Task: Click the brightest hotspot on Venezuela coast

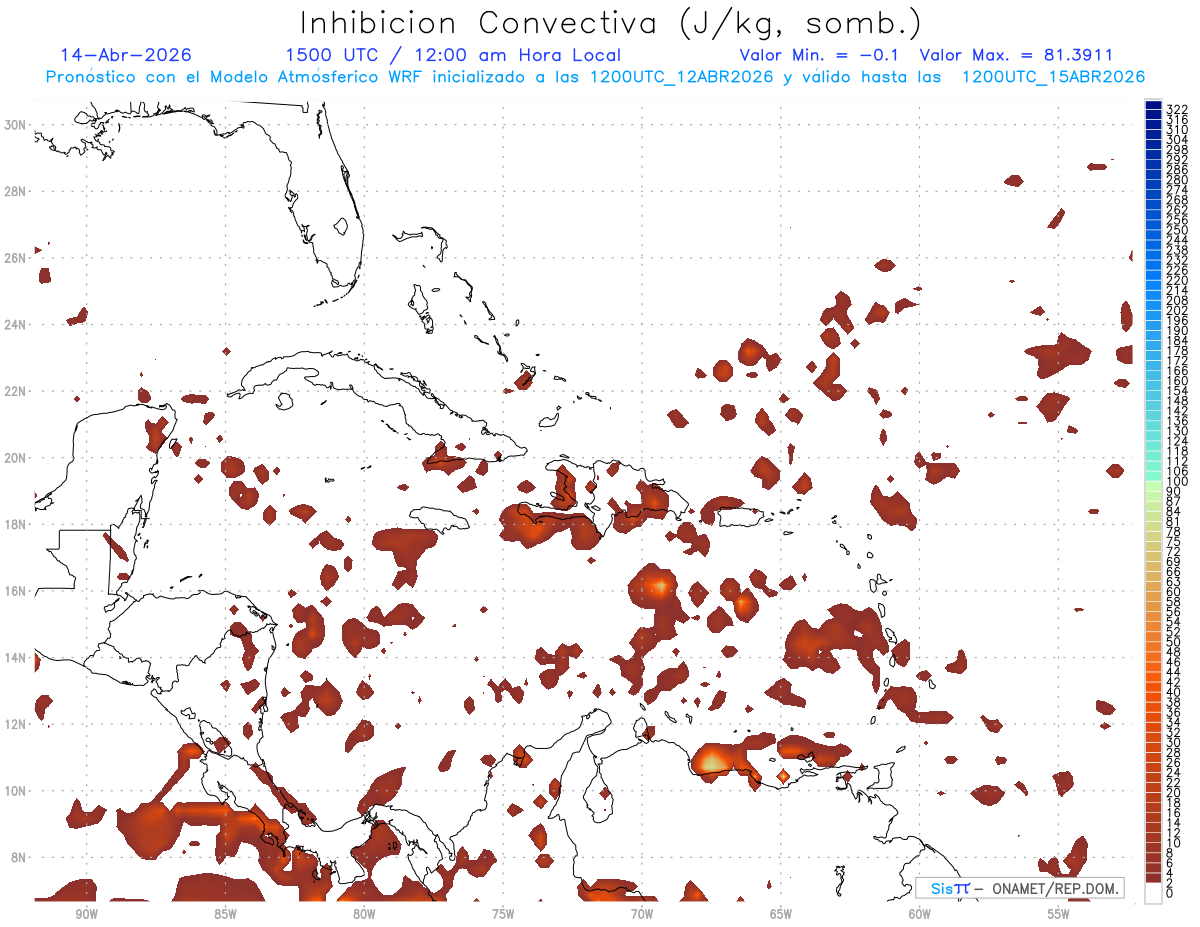Action: point(711,762)
